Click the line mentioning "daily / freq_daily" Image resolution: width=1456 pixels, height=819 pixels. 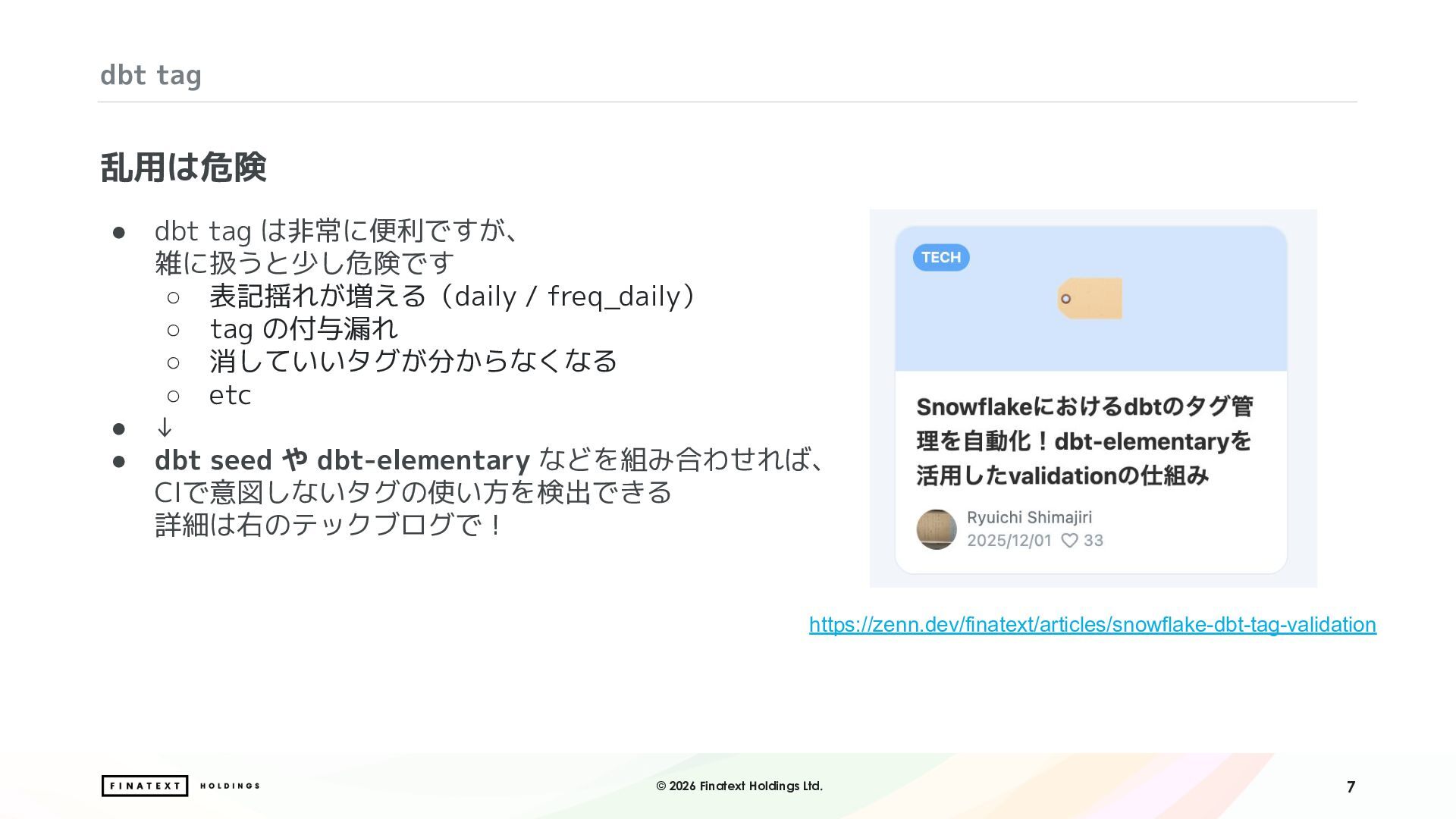(x=453, y=296)
